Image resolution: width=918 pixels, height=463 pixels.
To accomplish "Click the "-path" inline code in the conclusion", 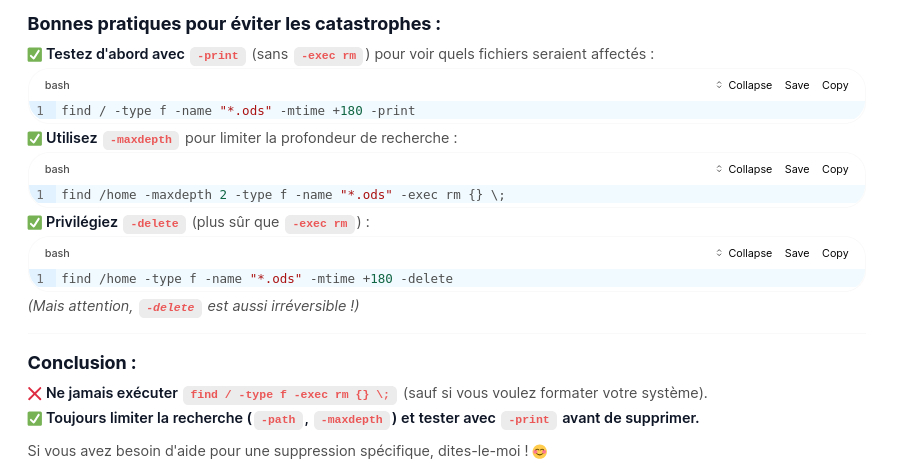I will (278, 420).
